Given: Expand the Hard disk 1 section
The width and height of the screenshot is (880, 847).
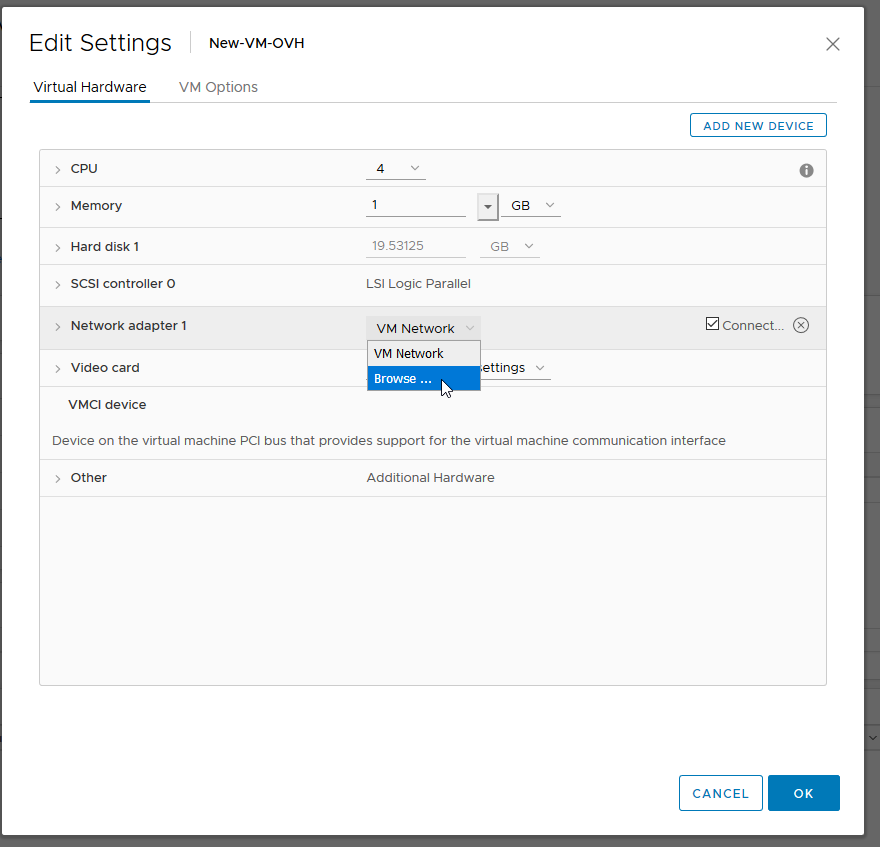Looking at the screenshot, I should pos(58,246).
